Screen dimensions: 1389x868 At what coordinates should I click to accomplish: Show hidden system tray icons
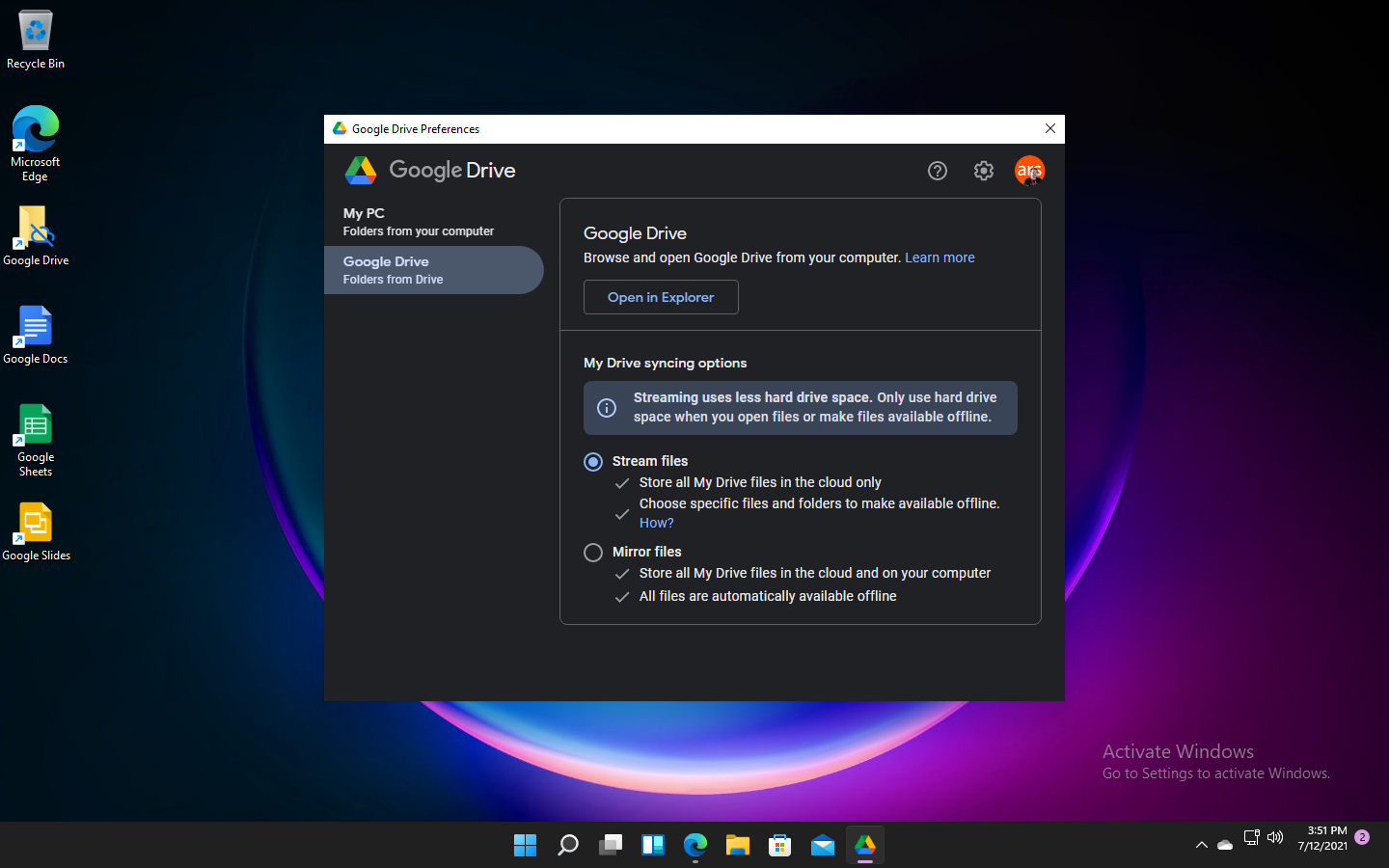click(1201, 844)
